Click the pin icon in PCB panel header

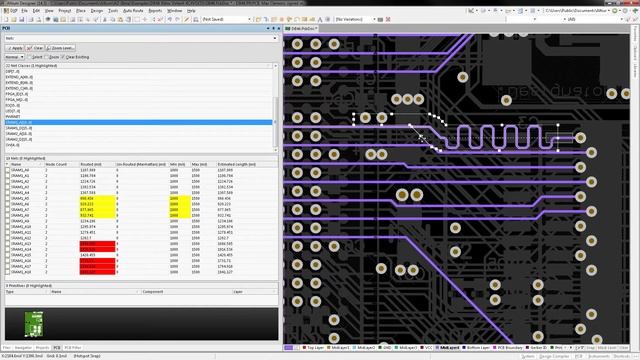273,28
